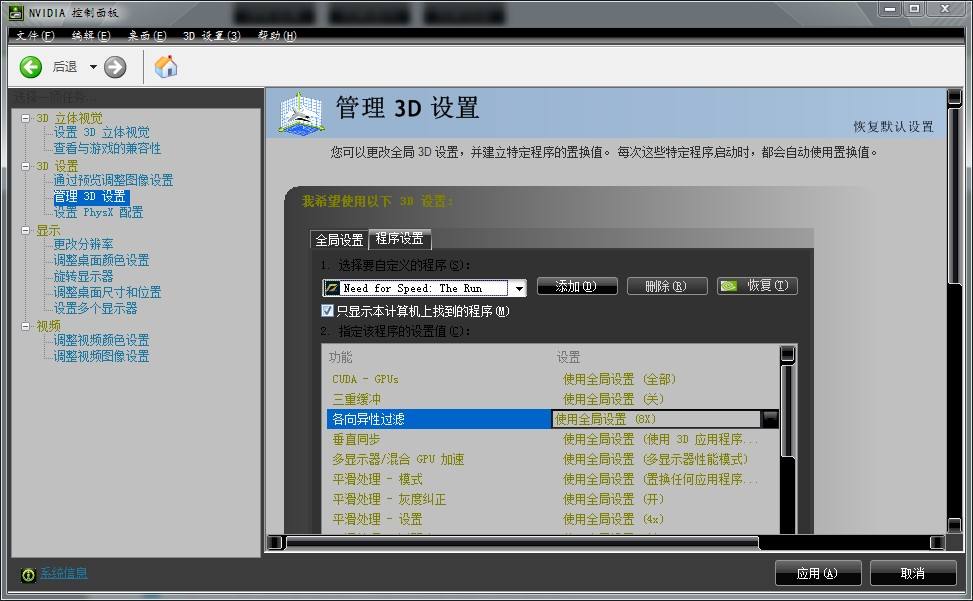Click the Forward arrow icon
The image size is (973, 601).
pos(118,67)
